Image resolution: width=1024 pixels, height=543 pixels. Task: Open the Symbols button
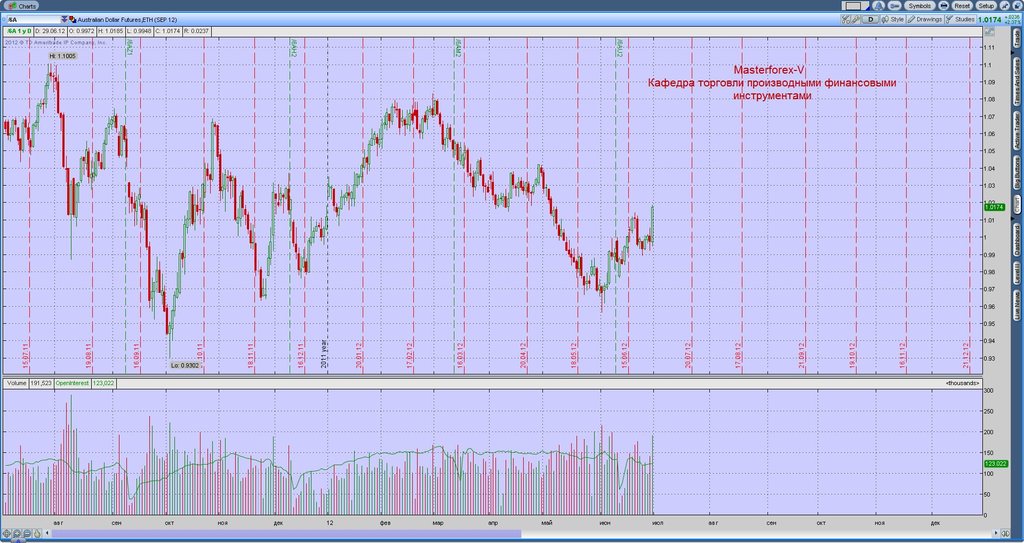click(x=920, y=6)
